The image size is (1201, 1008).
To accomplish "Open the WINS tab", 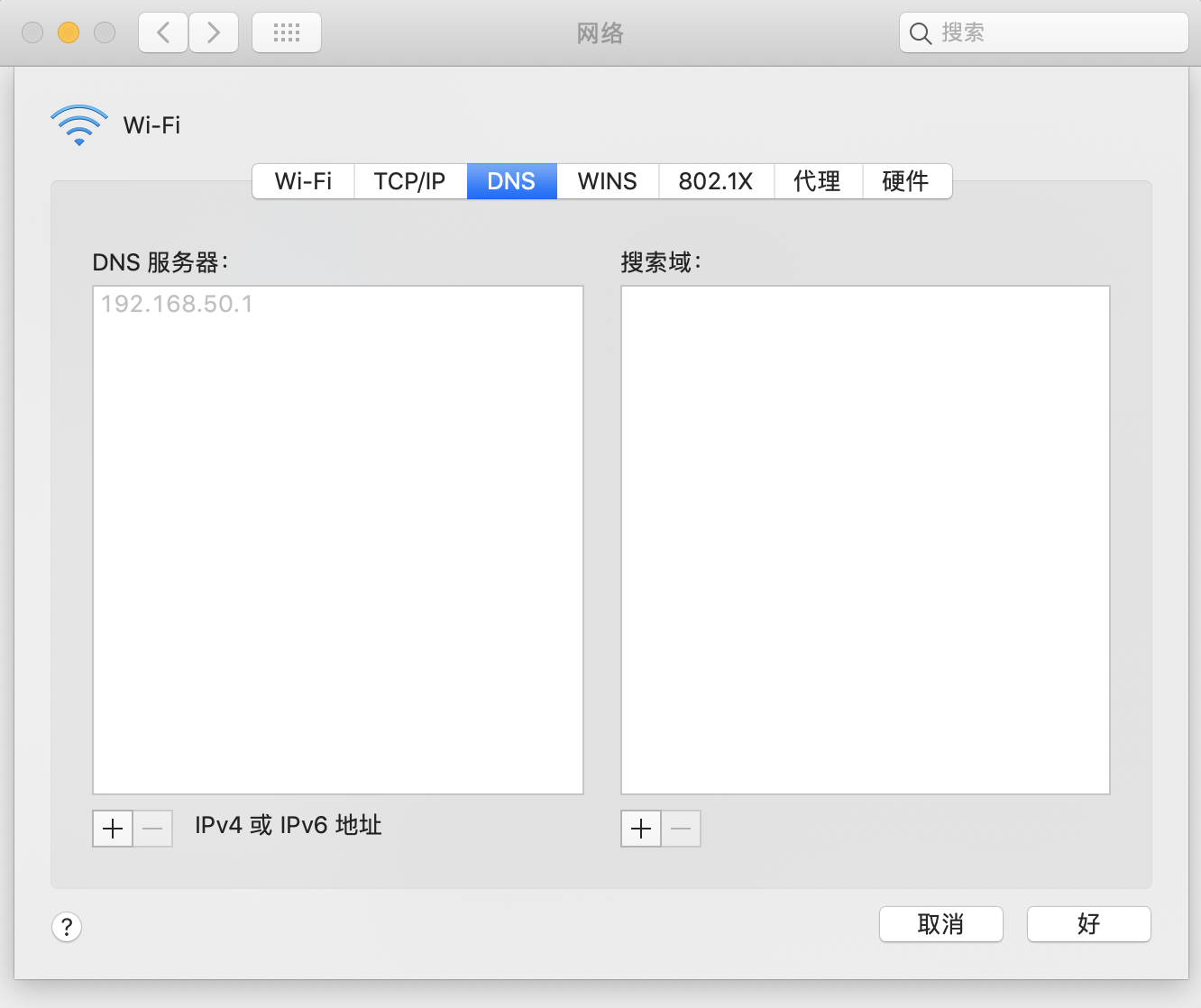I will pos(607,181).
